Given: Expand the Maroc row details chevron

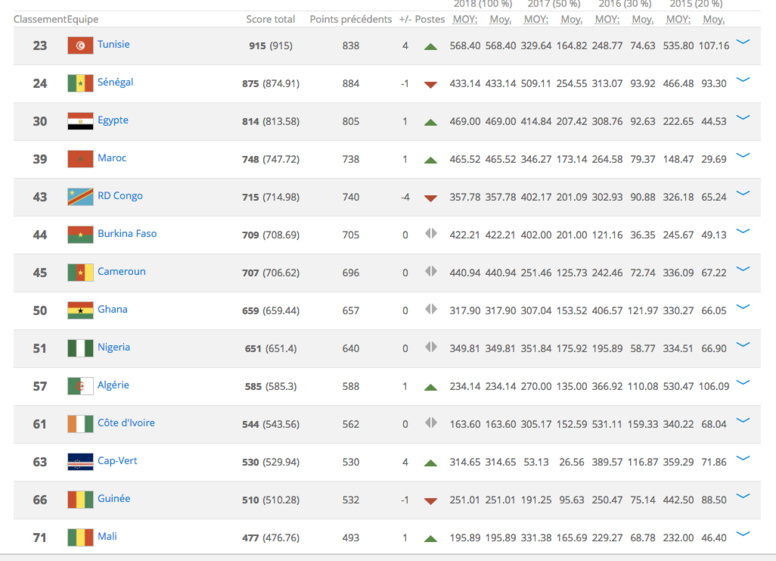Looking at the screenshot, I should 743,156.
